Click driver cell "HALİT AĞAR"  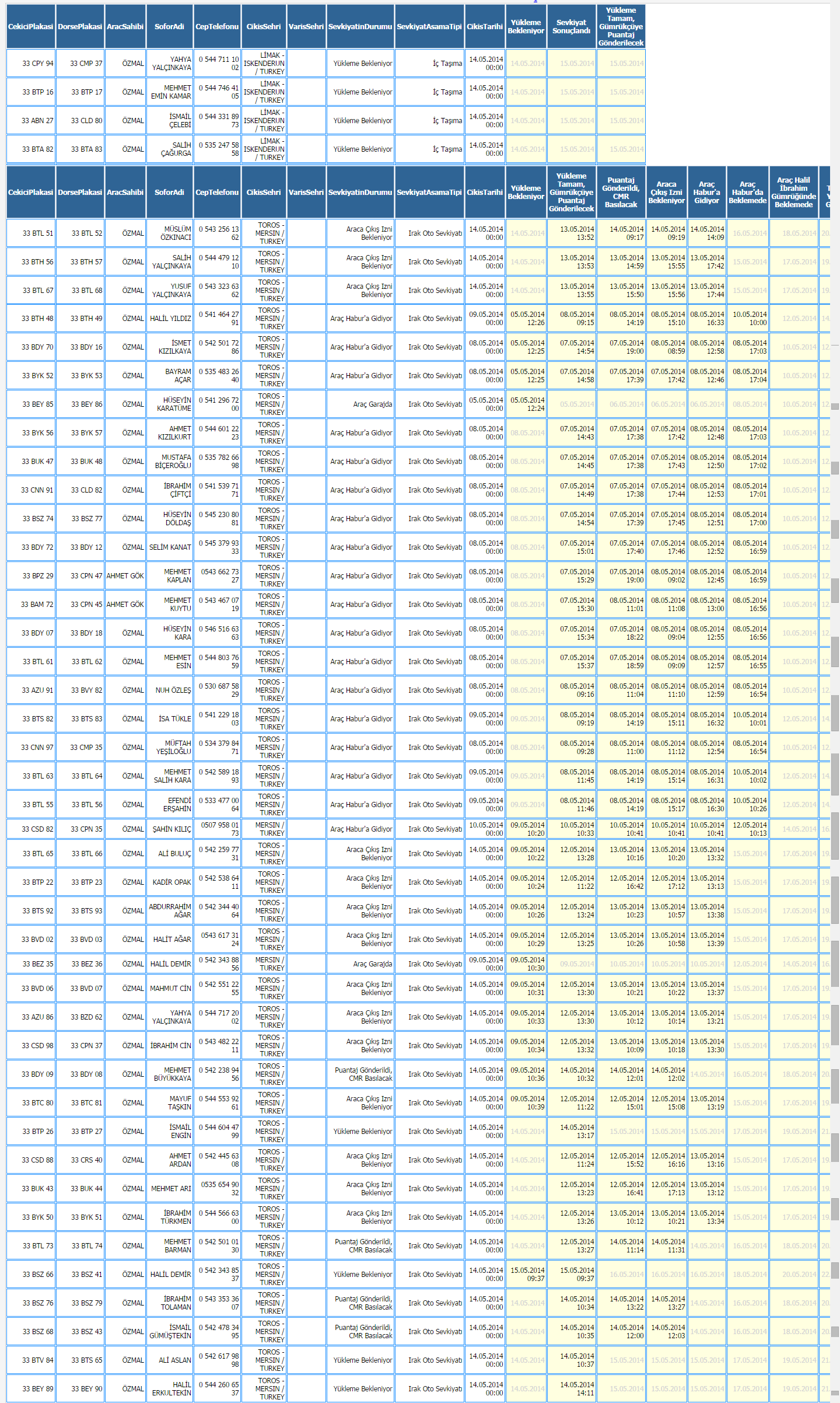[169, 939]
